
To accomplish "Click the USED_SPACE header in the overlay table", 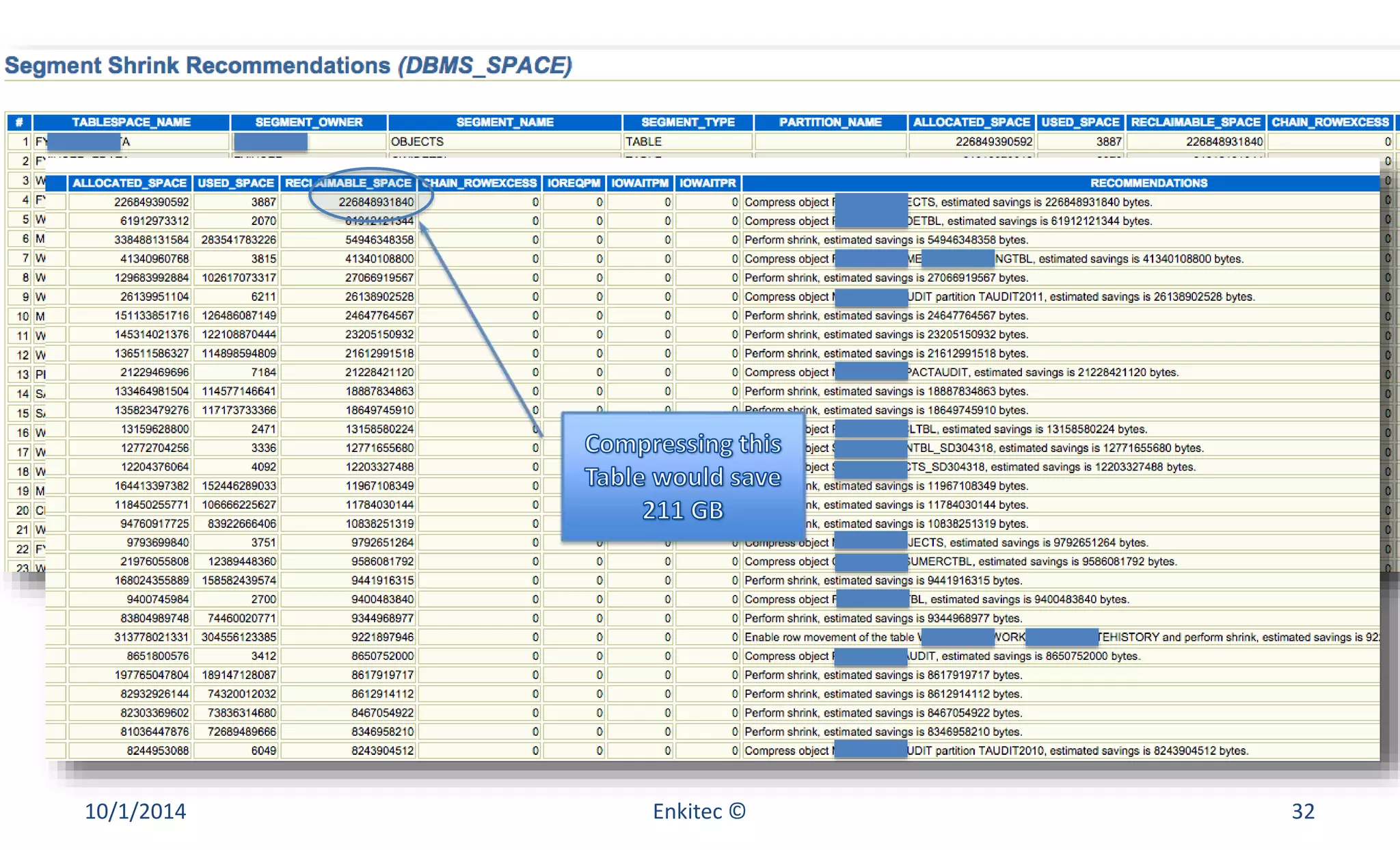I will [x=236, y=183].
